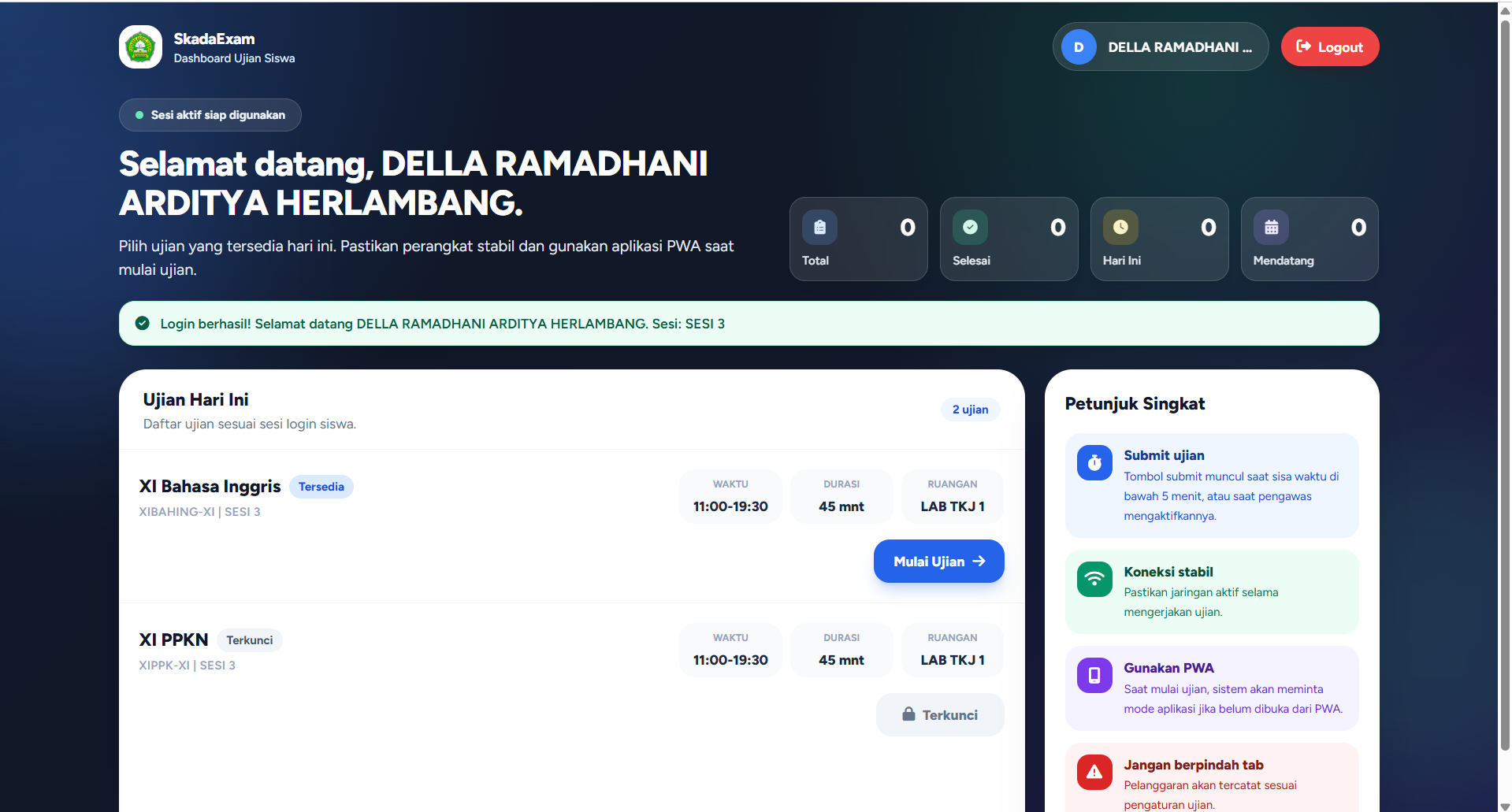Click WAKTU 11:00-19:30 box for XI Bahasa Inggris
This screenshot has width=1512, height=812.
[731, 496]
